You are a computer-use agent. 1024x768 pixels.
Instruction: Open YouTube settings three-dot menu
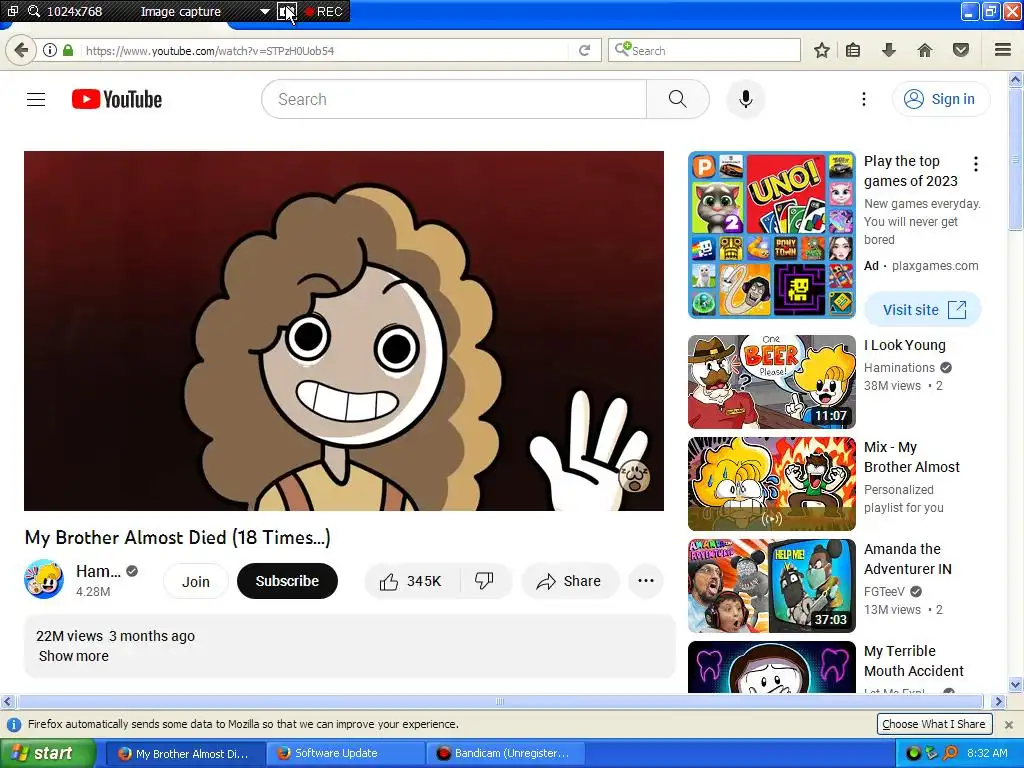tap(863, 99)
